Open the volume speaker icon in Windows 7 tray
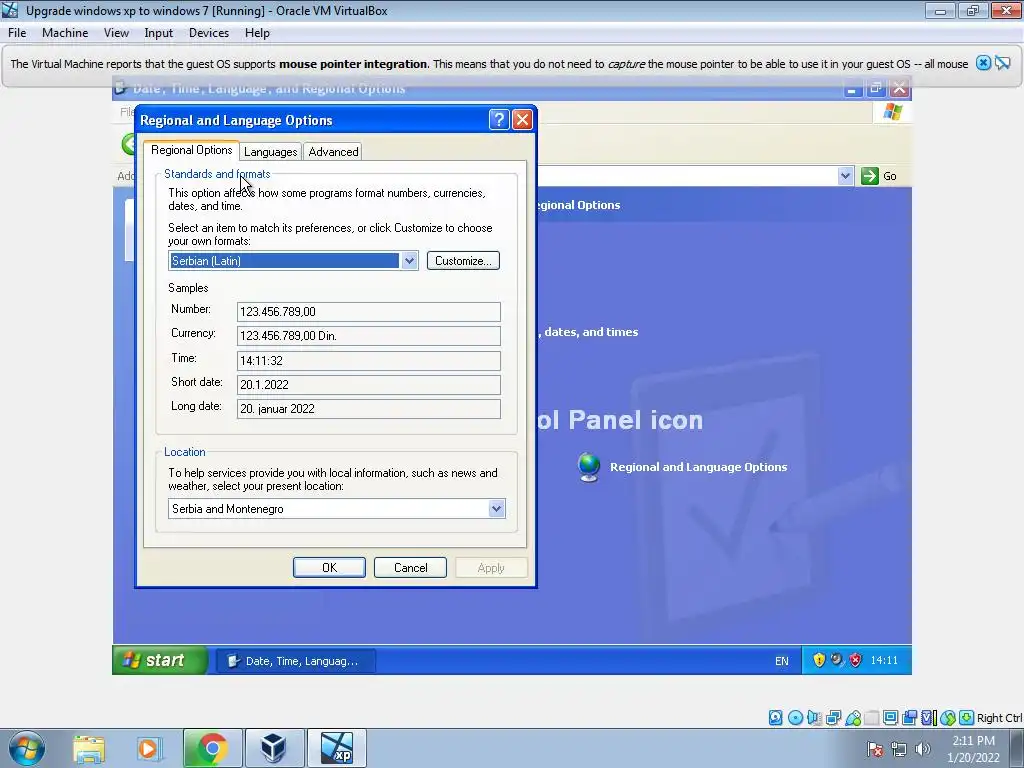1024x768 pixels. click(x=923, y=749)
